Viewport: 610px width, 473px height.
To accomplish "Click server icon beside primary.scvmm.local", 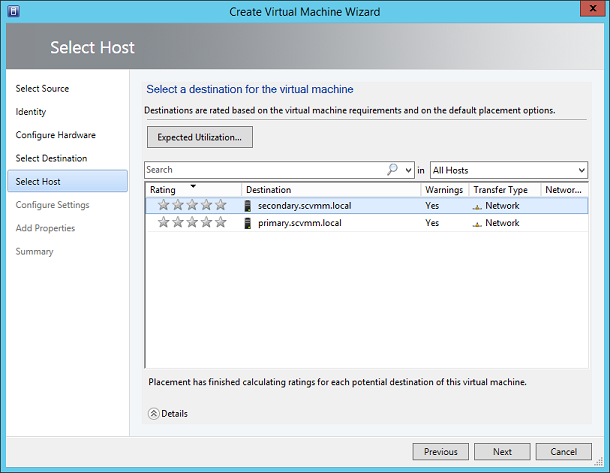I will tap(247, 223).
